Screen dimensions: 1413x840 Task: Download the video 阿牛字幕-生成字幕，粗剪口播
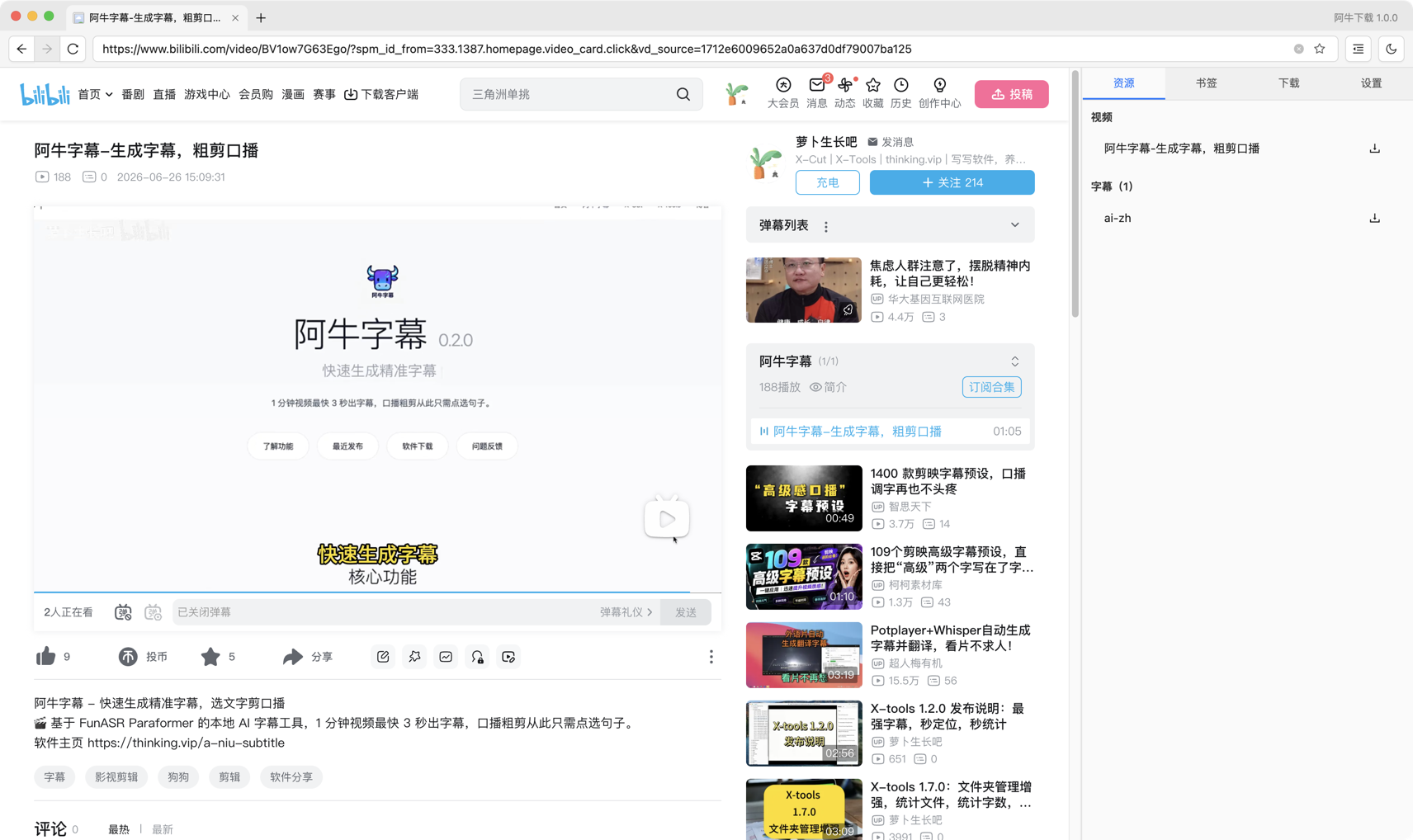point(1375,149)
